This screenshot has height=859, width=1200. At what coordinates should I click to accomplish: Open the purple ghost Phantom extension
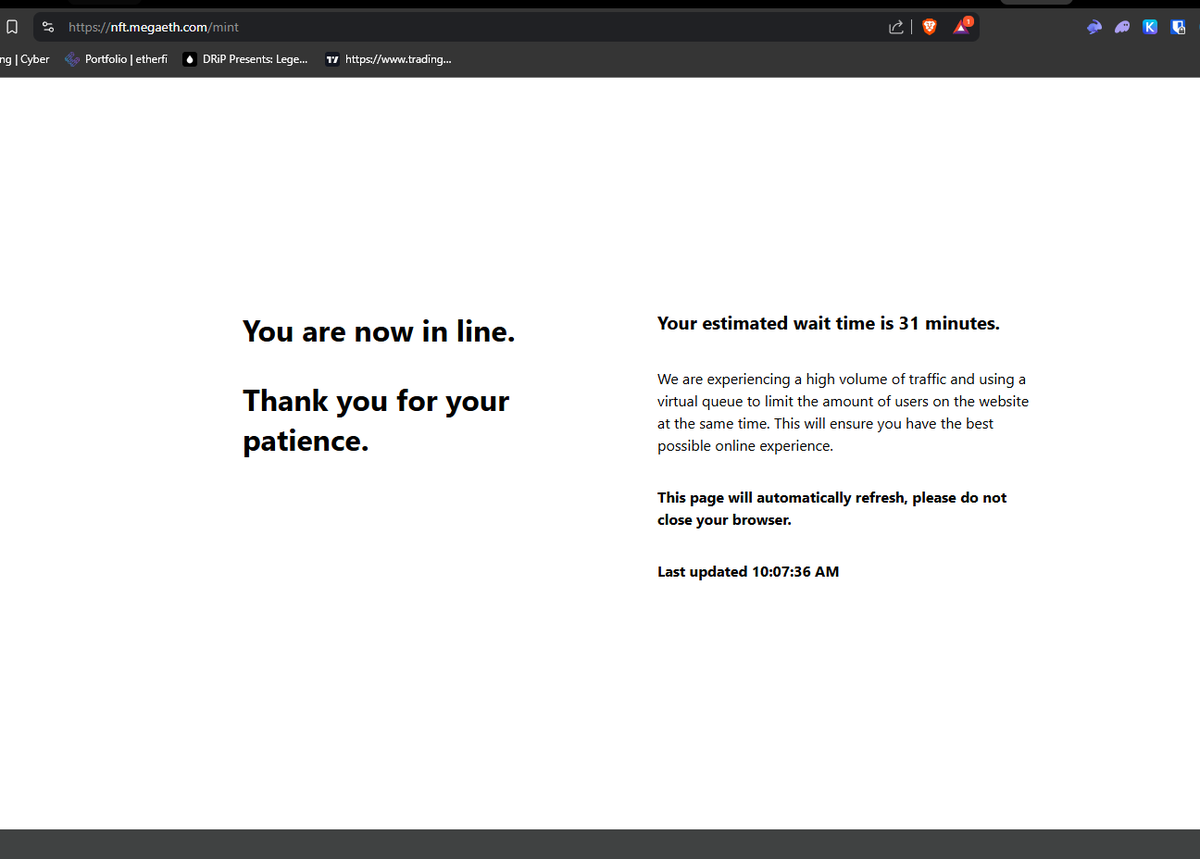click(x=1123, y=28)
